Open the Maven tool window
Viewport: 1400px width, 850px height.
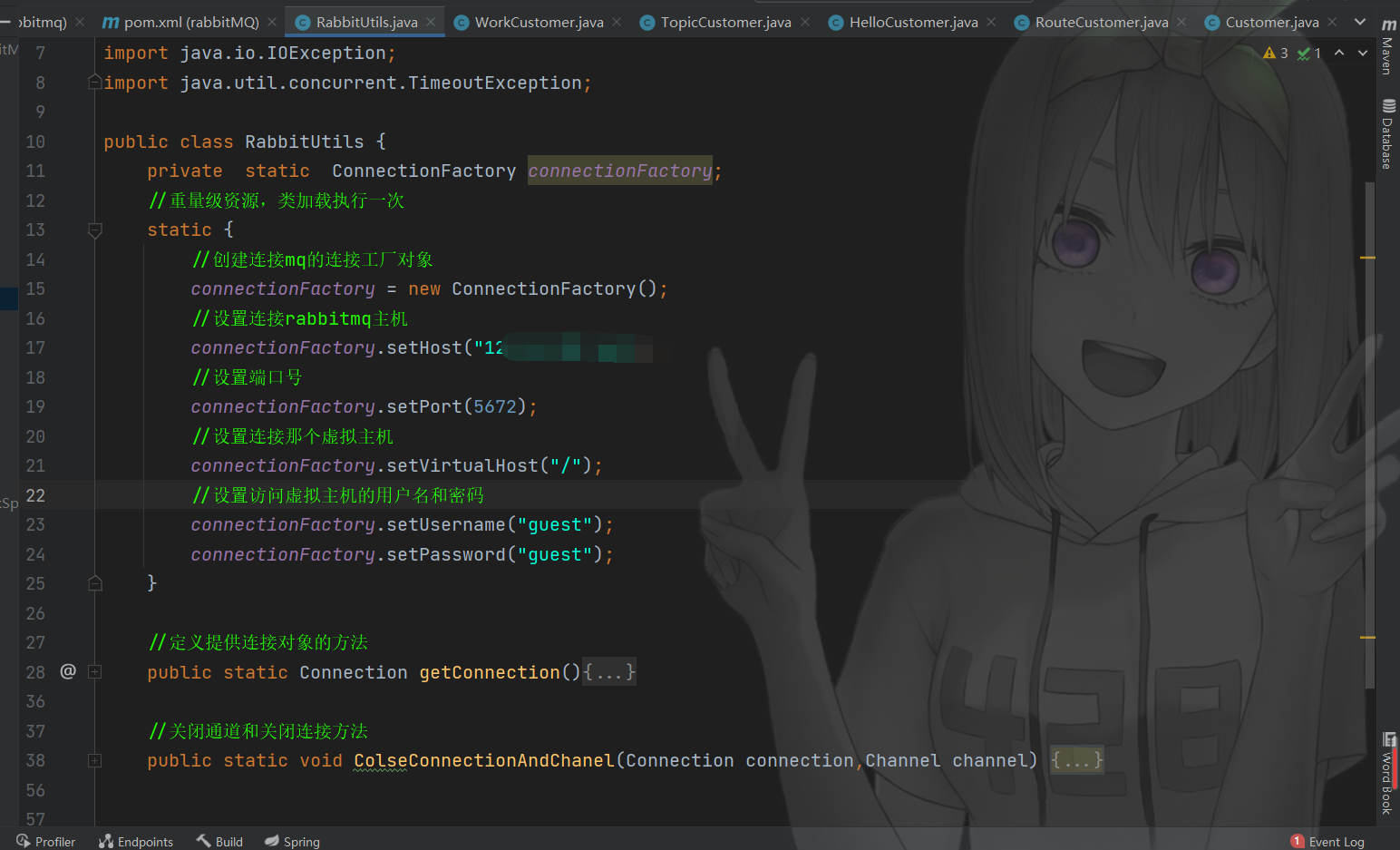click(1388, 47)
